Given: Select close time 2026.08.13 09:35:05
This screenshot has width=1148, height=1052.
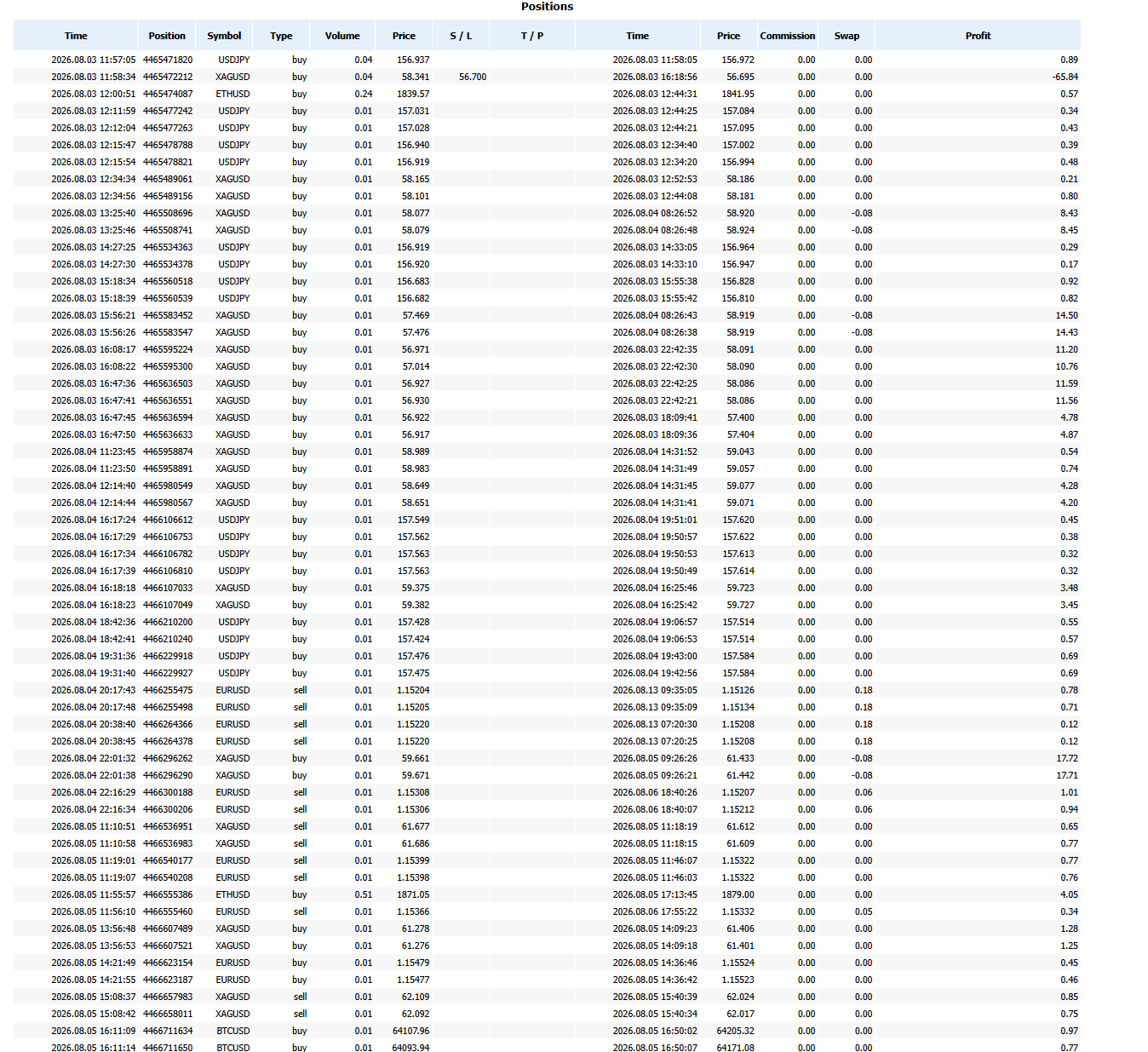Looking at the screenshot, I should 655,690.
